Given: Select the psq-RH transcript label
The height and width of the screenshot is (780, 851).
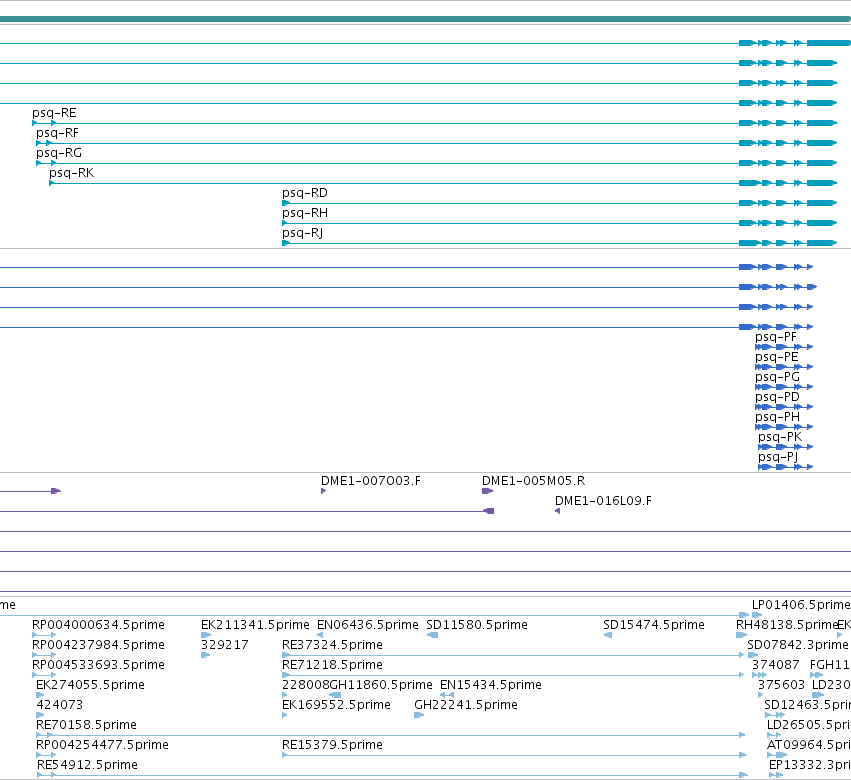Looking at the screenshot, I should (304, 213).
